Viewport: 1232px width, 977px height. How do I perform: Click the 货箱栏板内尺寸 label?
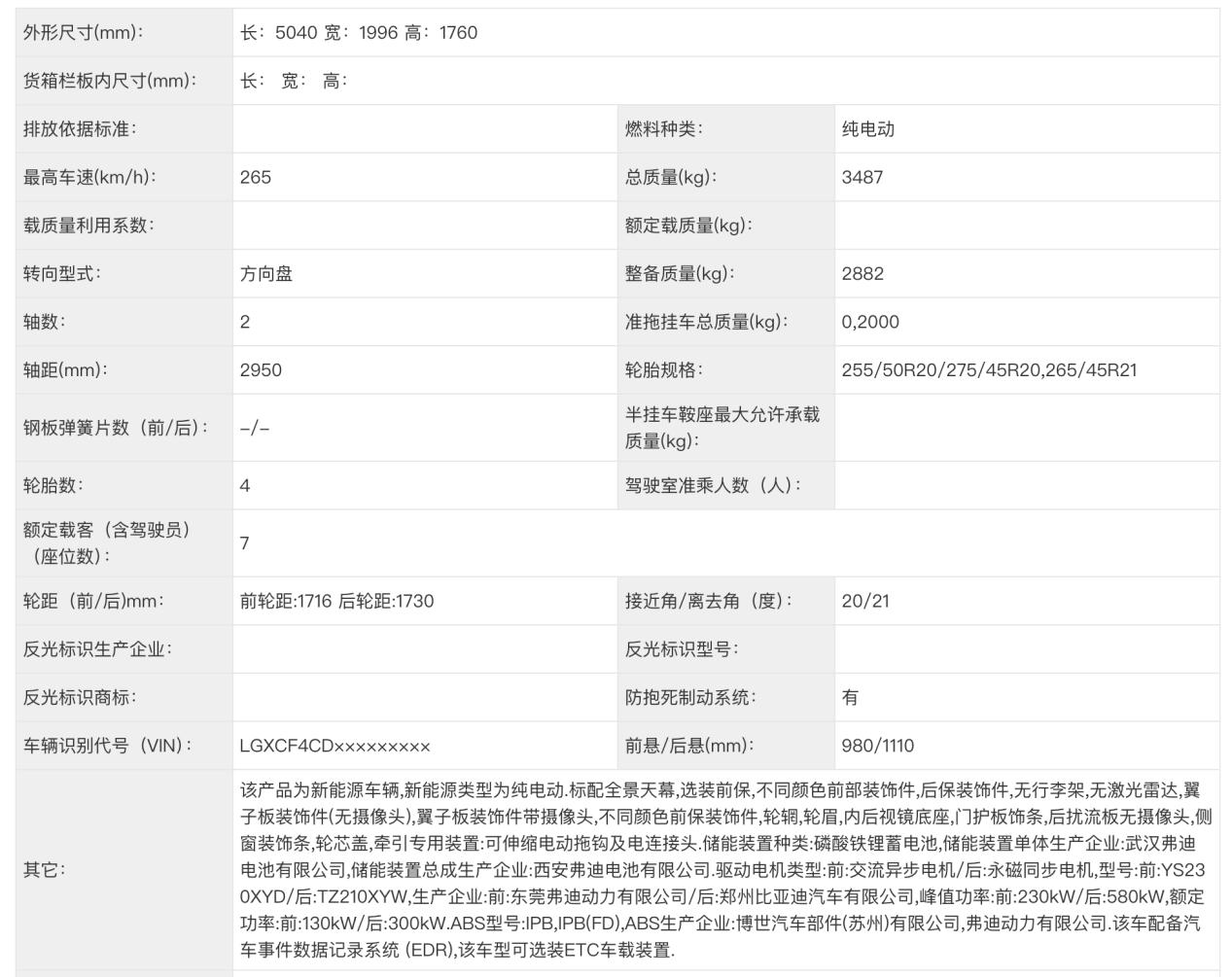[109, 82]
